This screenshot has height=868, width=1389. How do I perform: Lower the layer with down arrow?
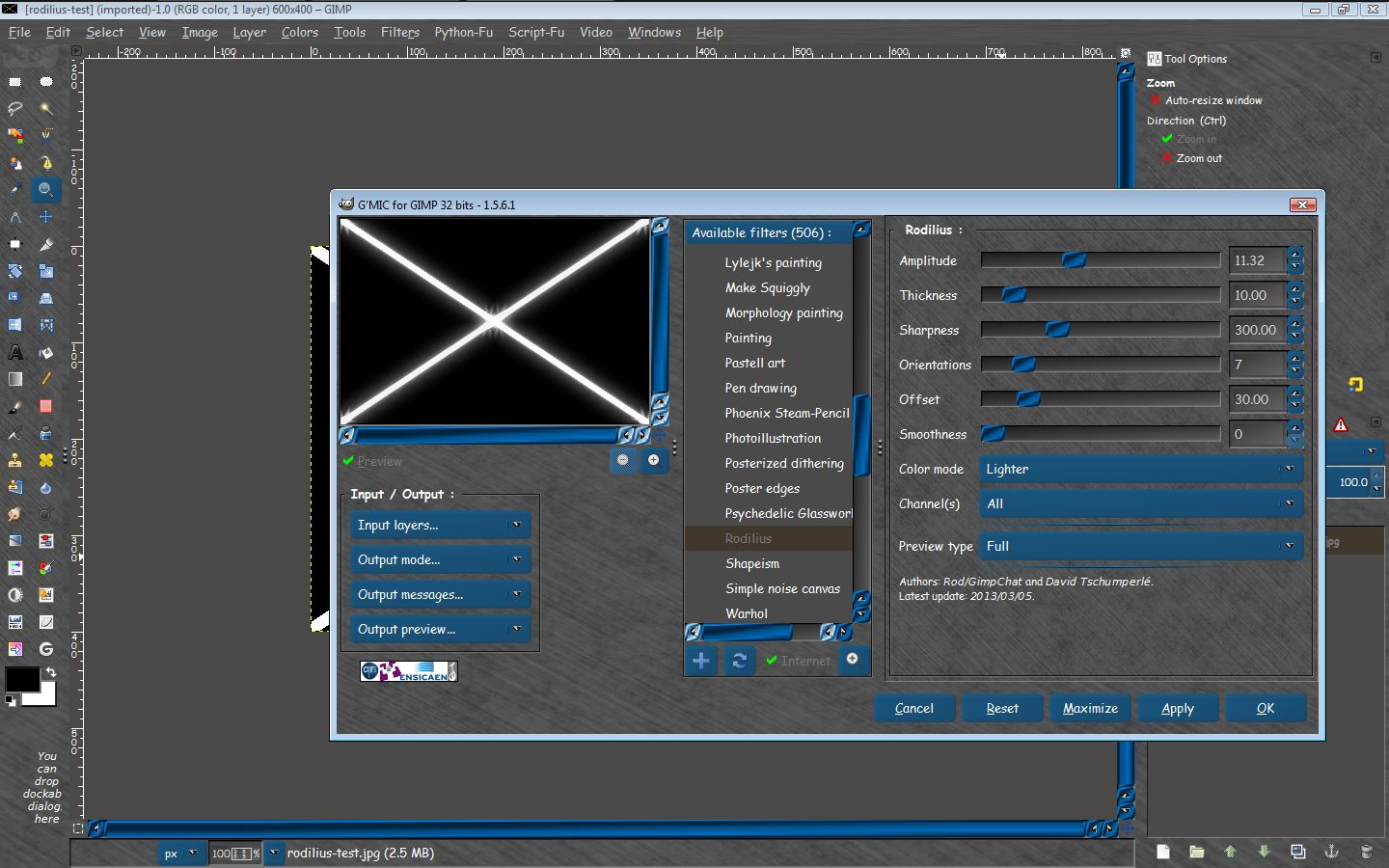[x=1265, y=852]
